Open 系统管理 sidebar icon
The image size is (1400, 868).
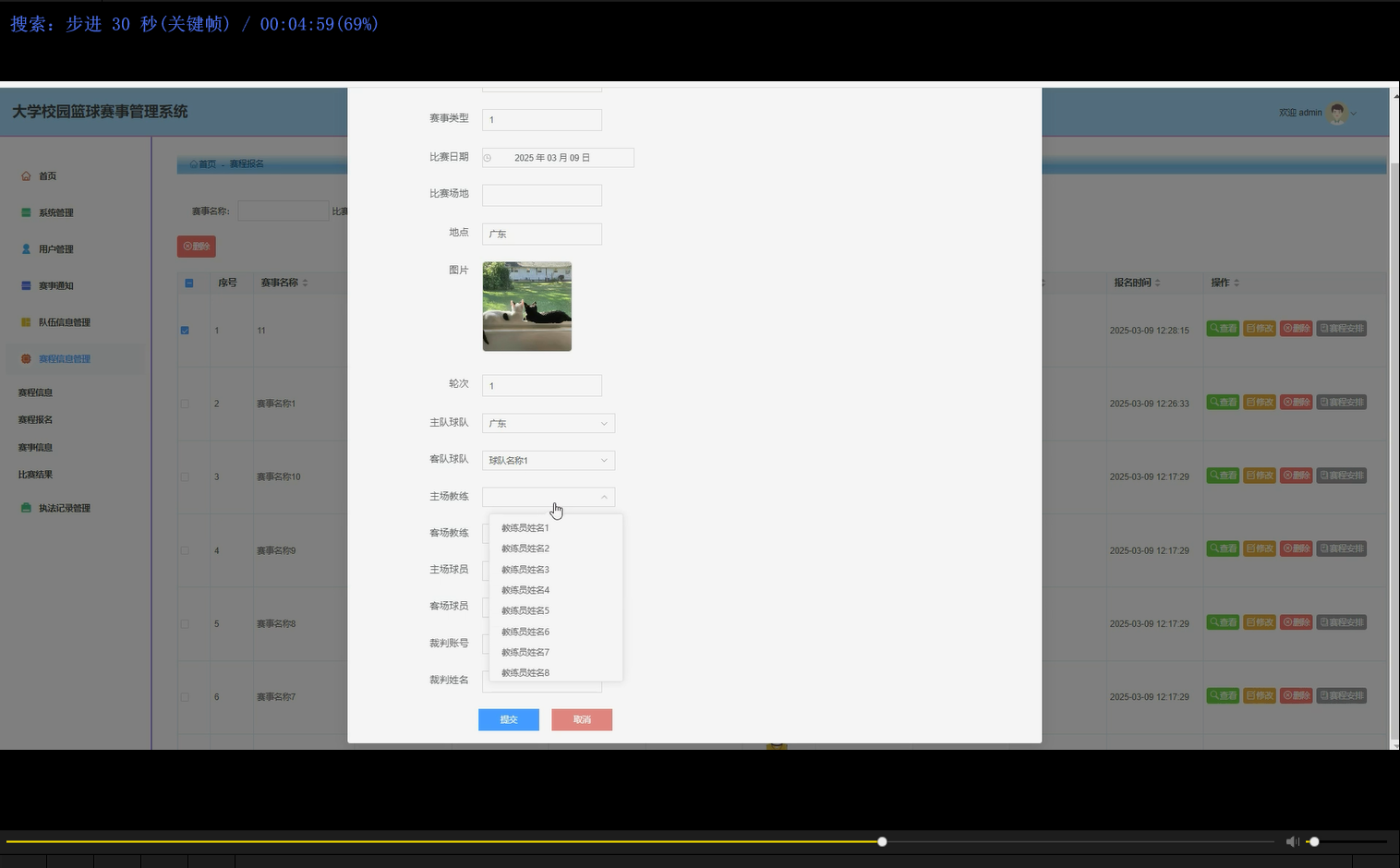pos(26,212)
